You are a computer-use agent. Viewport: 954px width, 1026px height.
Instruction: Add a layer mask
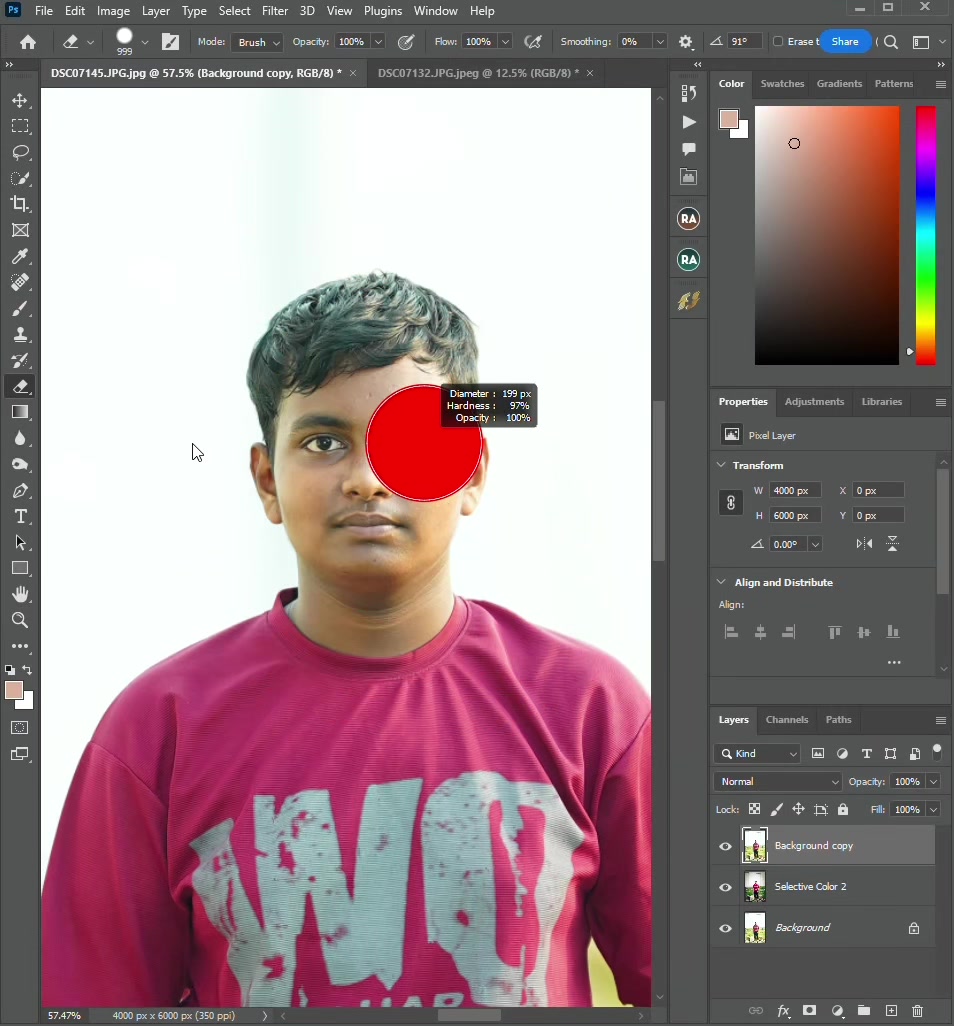(x=809, y=1011)
